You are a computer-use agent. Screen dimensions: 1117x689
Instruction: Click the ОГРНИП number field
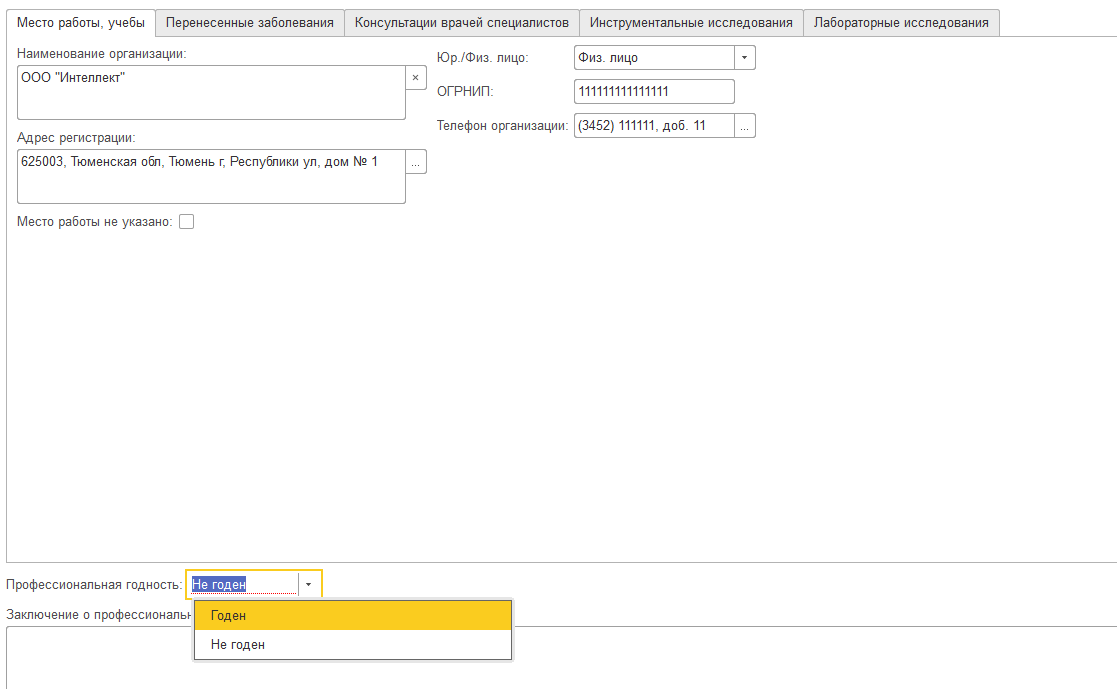pyautogui.click(x=654, y=92)
